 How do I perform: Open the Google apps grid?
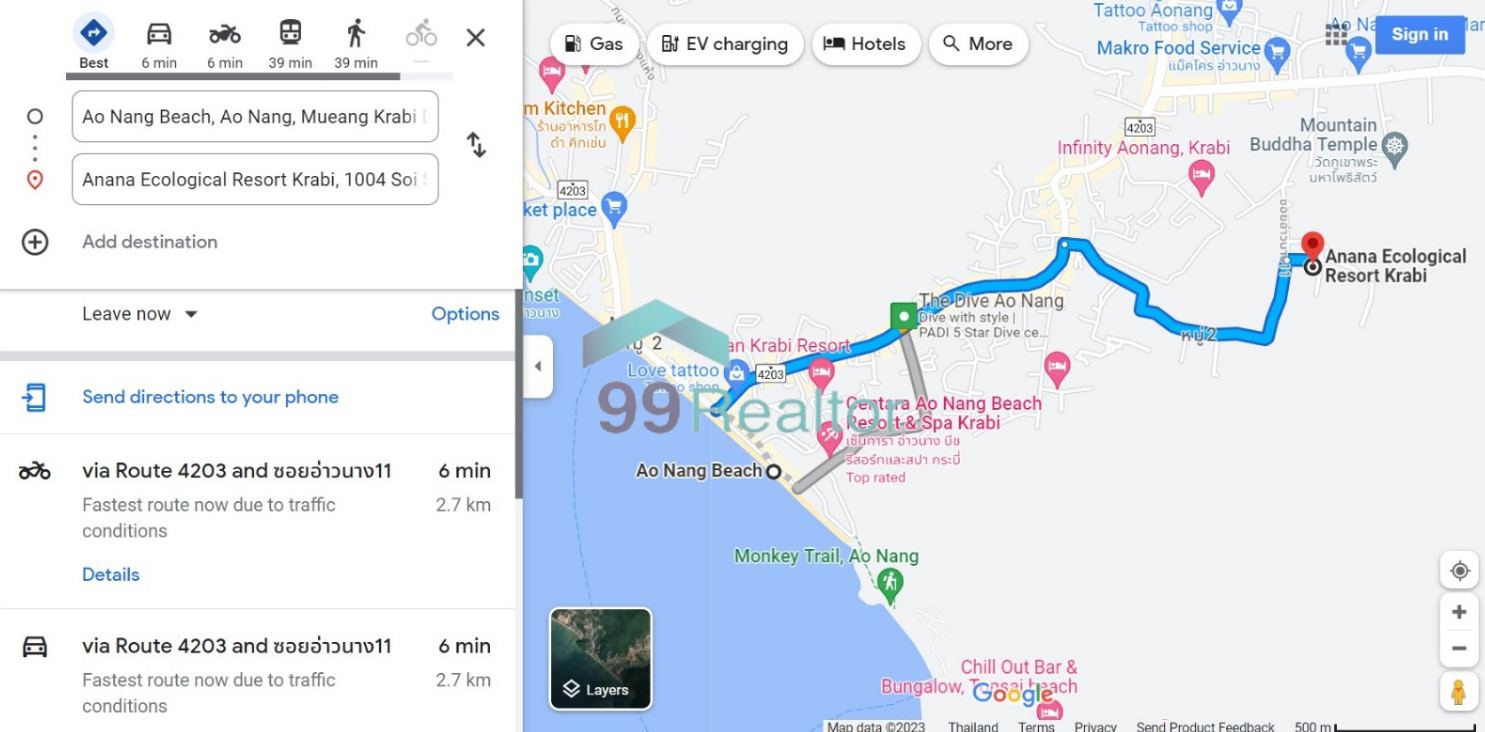[1336, 35]
